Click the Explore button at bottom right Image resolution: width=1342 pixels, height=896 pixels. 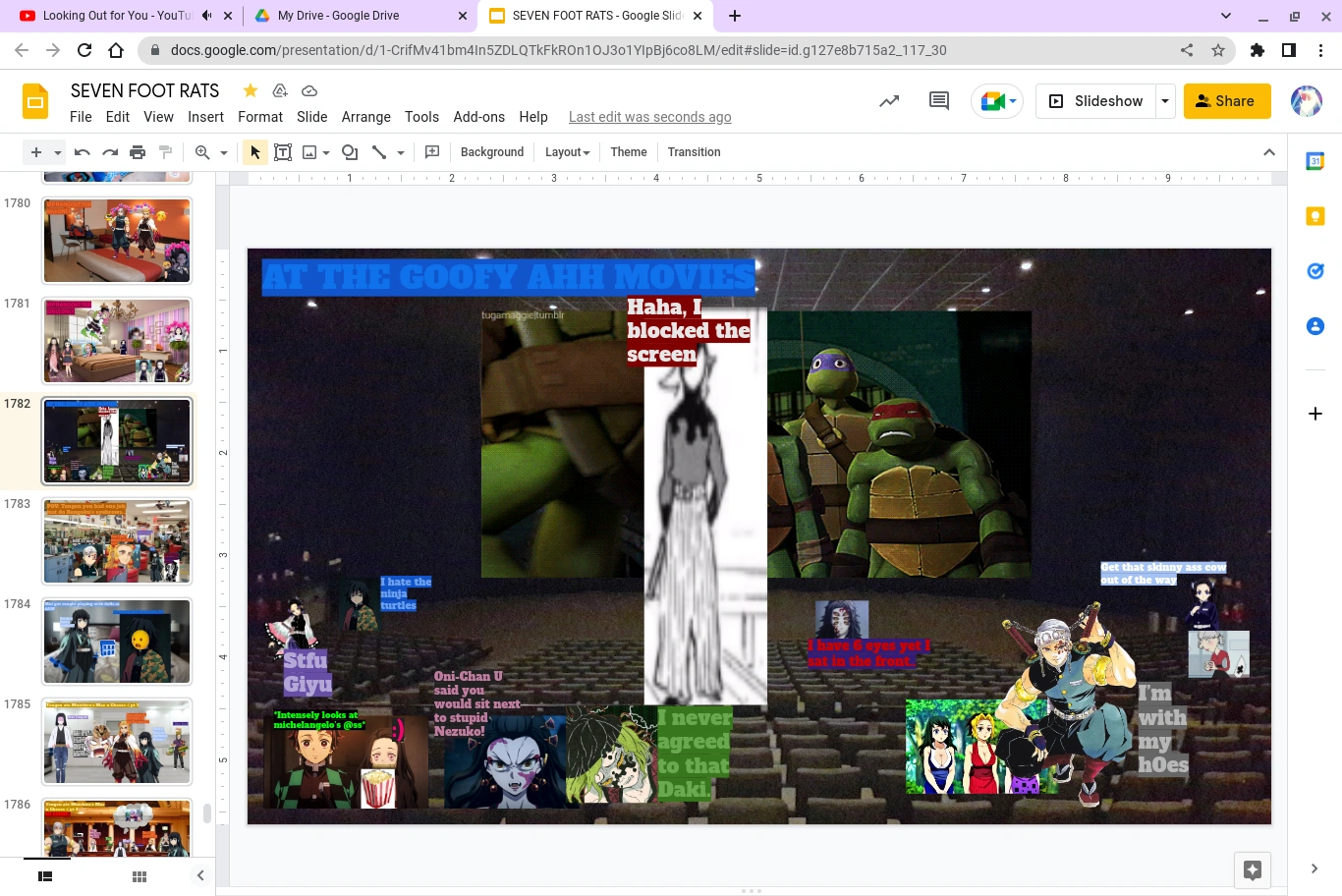click(1253, 869)
